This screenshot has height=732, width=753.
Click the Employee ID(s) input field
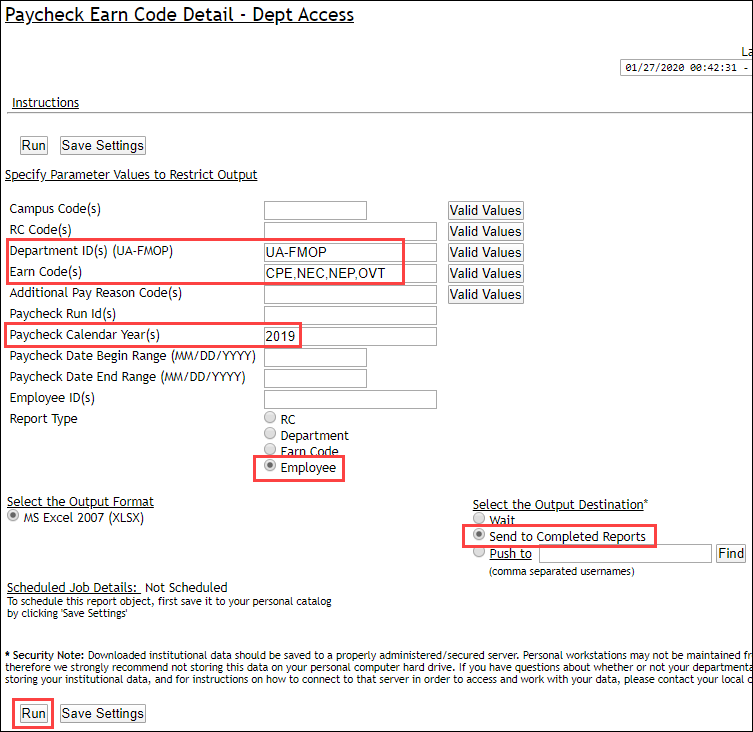click(x=350, y=399)
